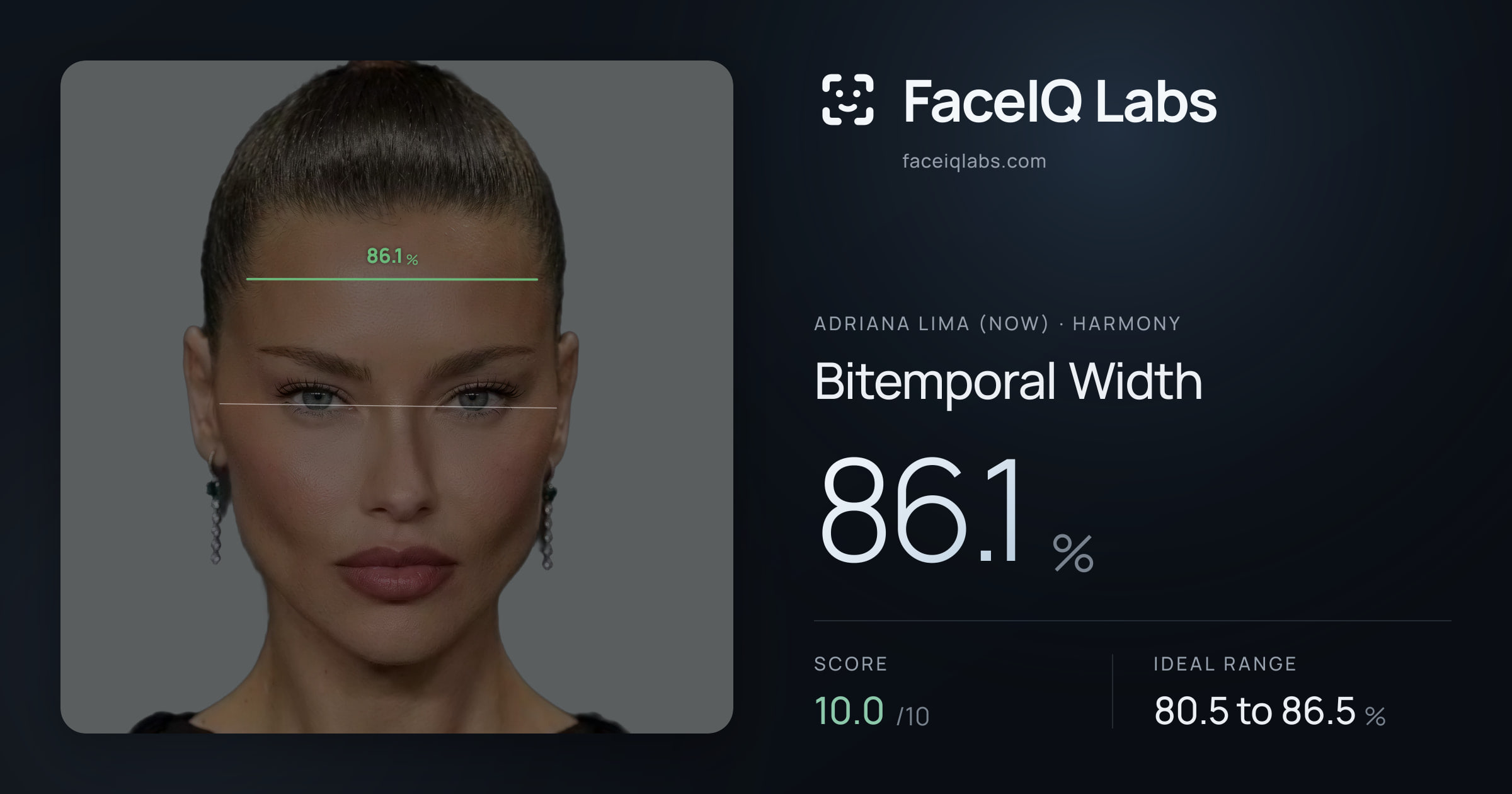Screen dimensions: 1512x794
Task: Click the IDEAL RANGE label
Action: [x=1225, y=664]
